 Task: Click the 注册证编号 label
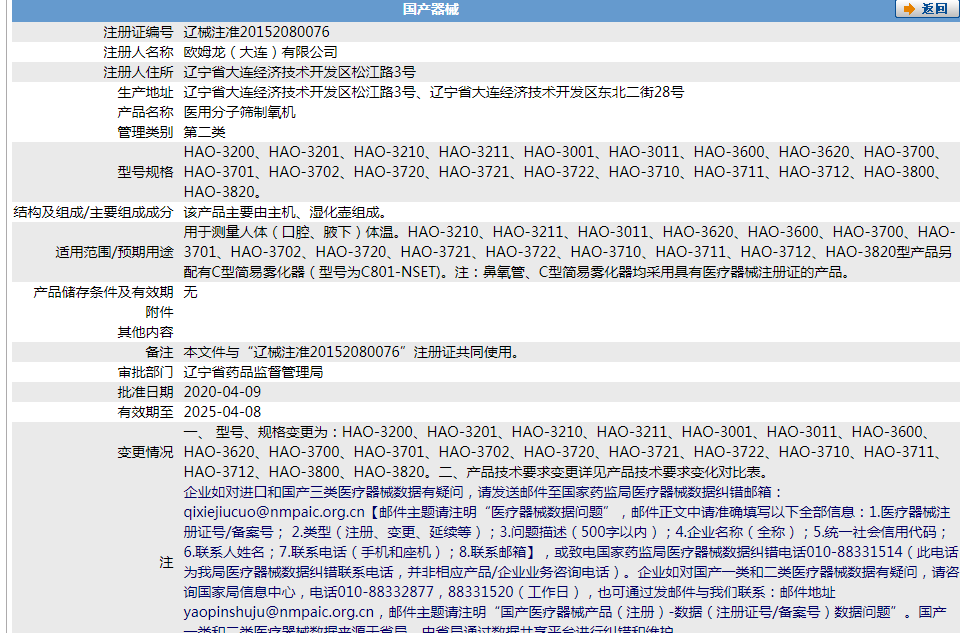click(x=138, y=32)
